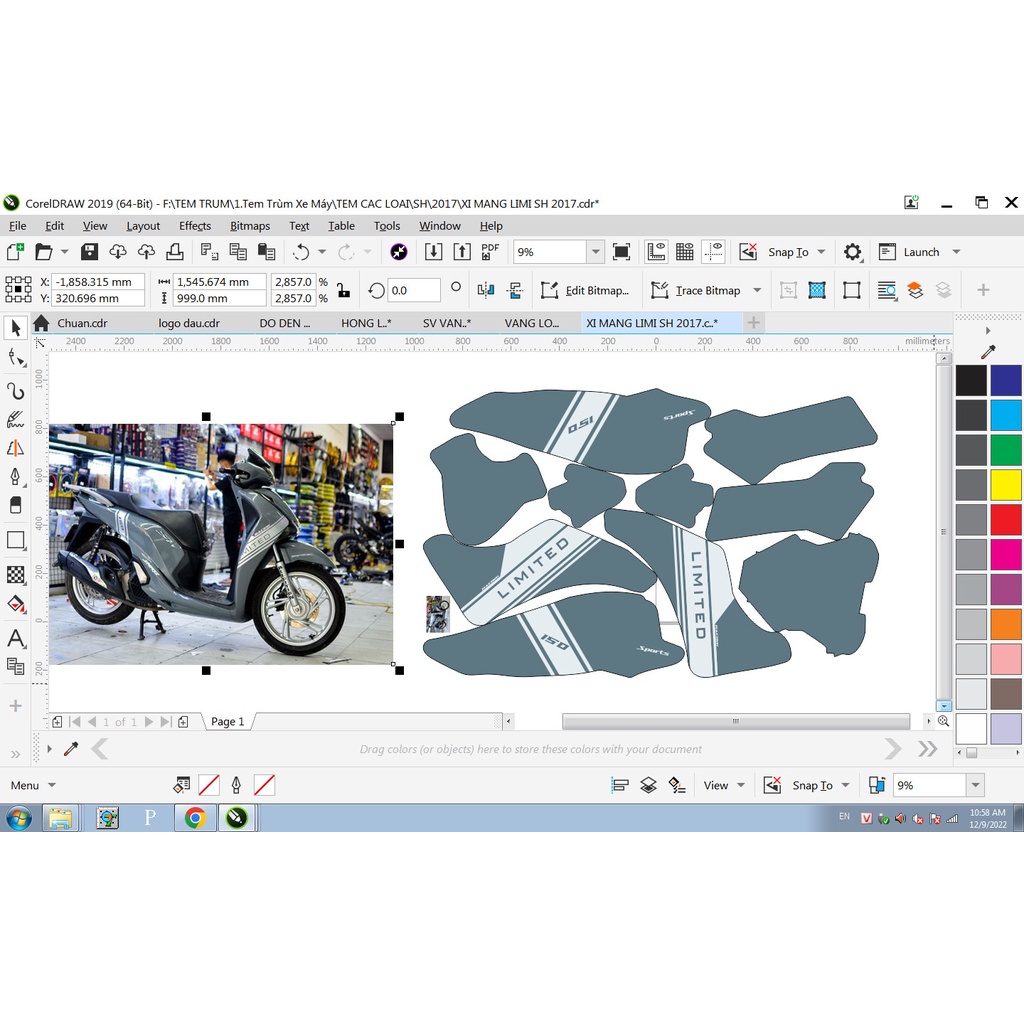Click the Paste icon in toolbar
1024x1024 pixels.
[266, 252]
